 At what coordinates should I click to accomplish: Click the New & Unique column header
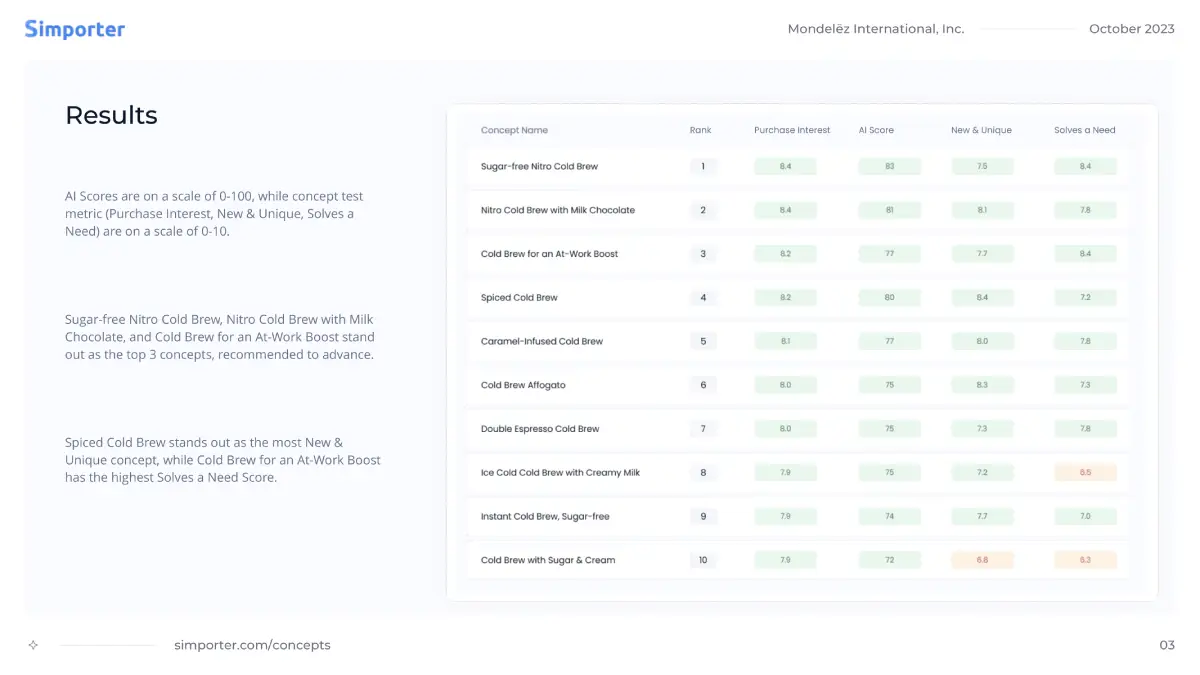tap(981, 130)
